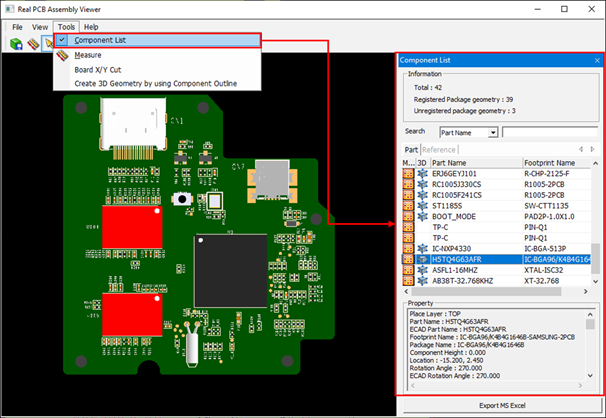Click the tab scroll right arrow

pyautogui.click(x=592, y=150)
